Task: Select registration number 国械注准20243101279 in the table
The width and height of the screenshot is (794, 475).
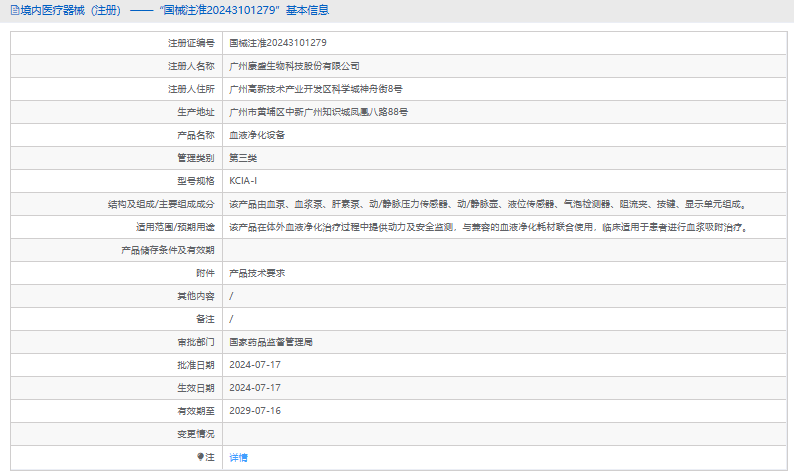Action: pyautogui.click(x=278, y=43)
